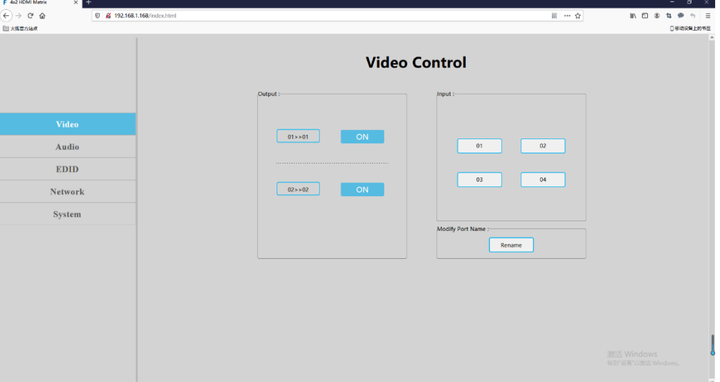Toggle output 02 ON switch
Image resolution: width=720 pixels, height=382 pixels.
point(362,190)
